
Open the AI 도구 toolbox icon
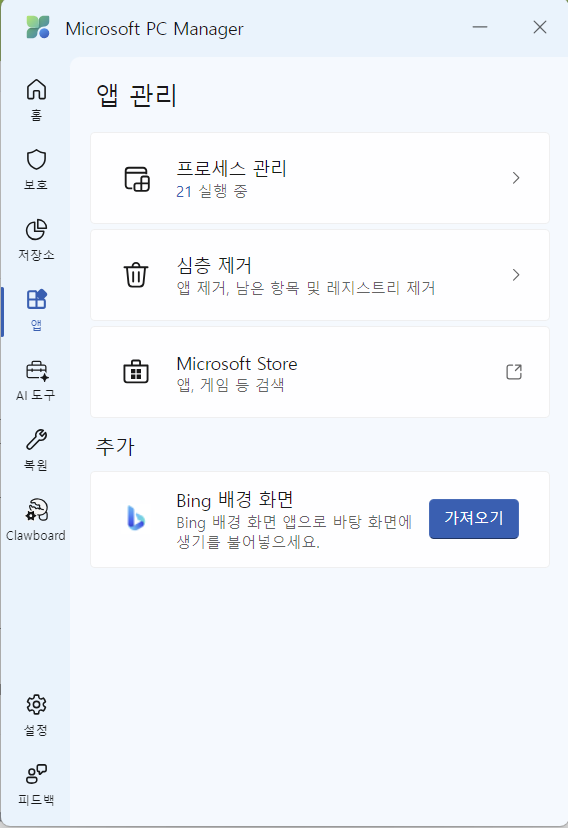click(36, 370)
